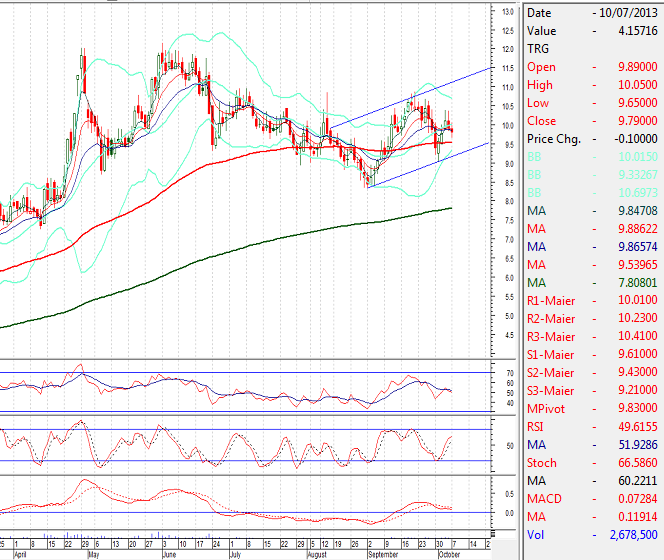Click the Date row showing 10/07/2013
The width and height of the screenshot is (664, 560).
[x=592, y=13]
